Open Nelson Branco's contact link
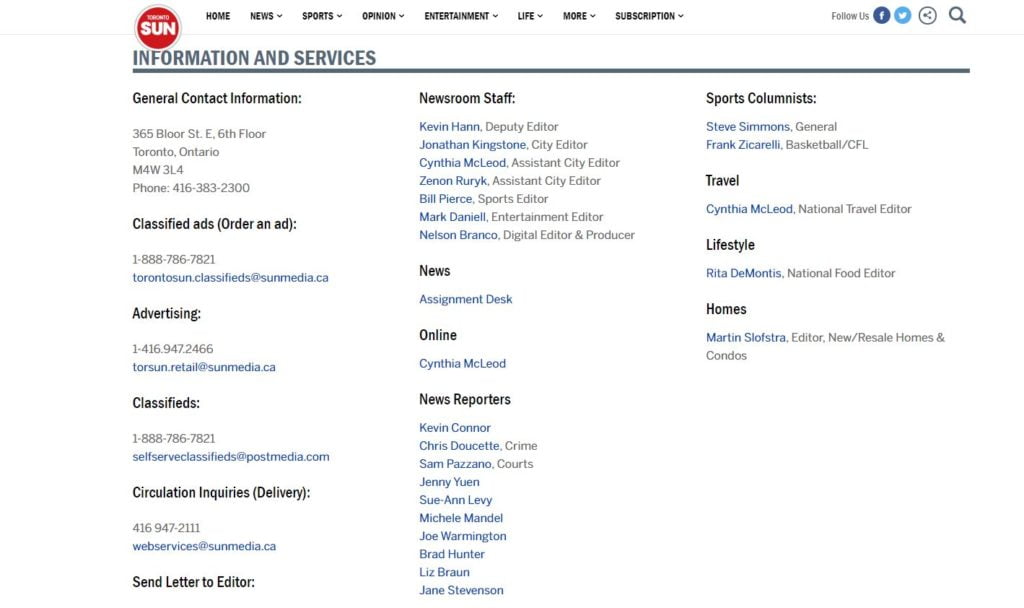Viewport: 1024px width, 608px height. [458, 235]
